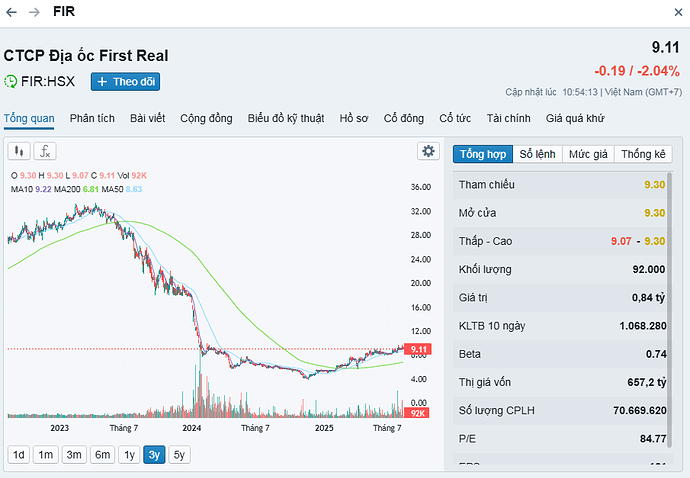Select the 1d time range
690x478 pixels.
pos(18,455)
